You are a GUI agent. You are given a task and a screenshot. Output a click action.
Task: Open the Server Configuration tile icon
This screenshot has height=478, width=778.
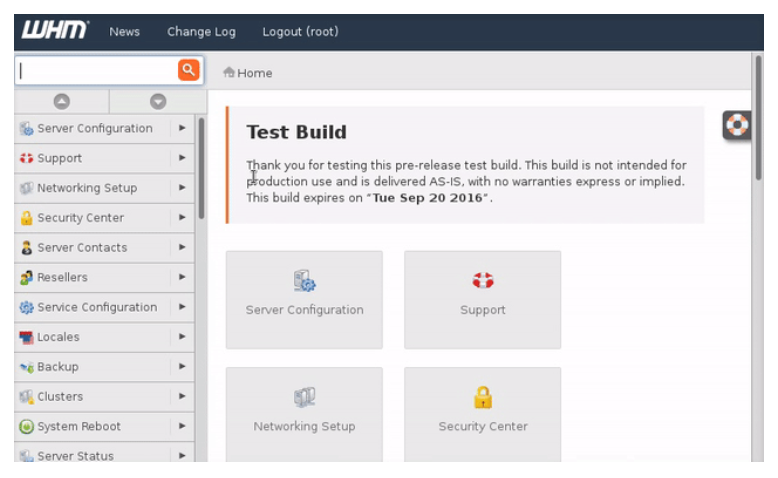coord(304,281)
